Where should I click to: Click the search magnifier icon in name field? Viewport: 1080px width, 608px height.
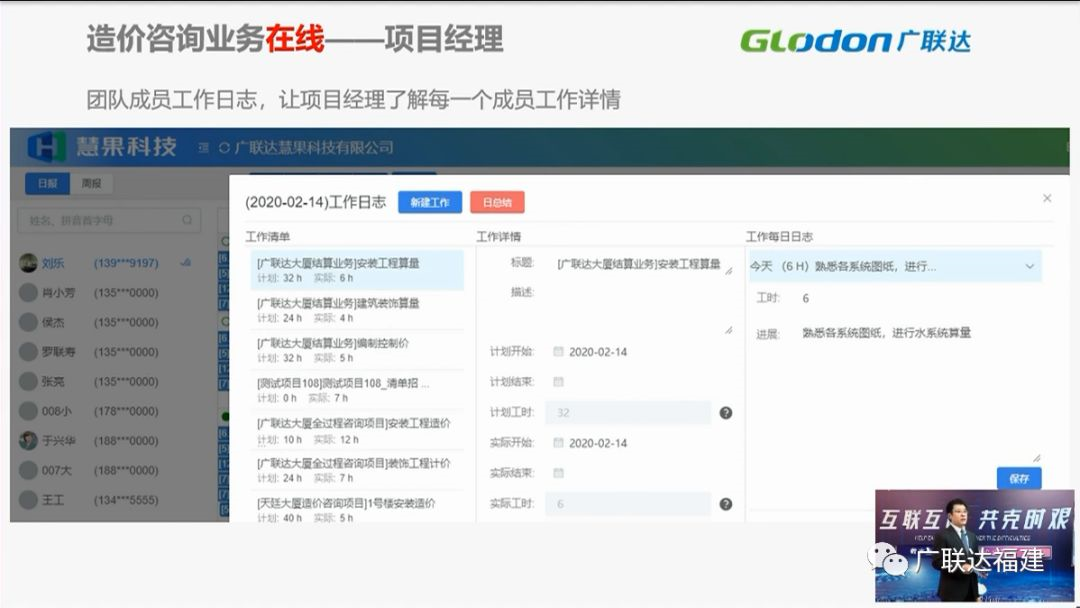point(187,220)
